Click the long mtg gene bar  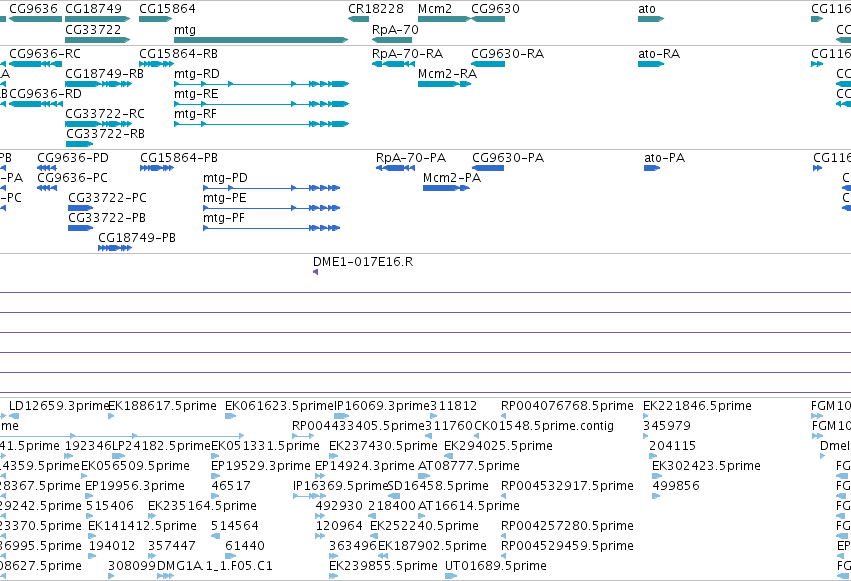261,40
